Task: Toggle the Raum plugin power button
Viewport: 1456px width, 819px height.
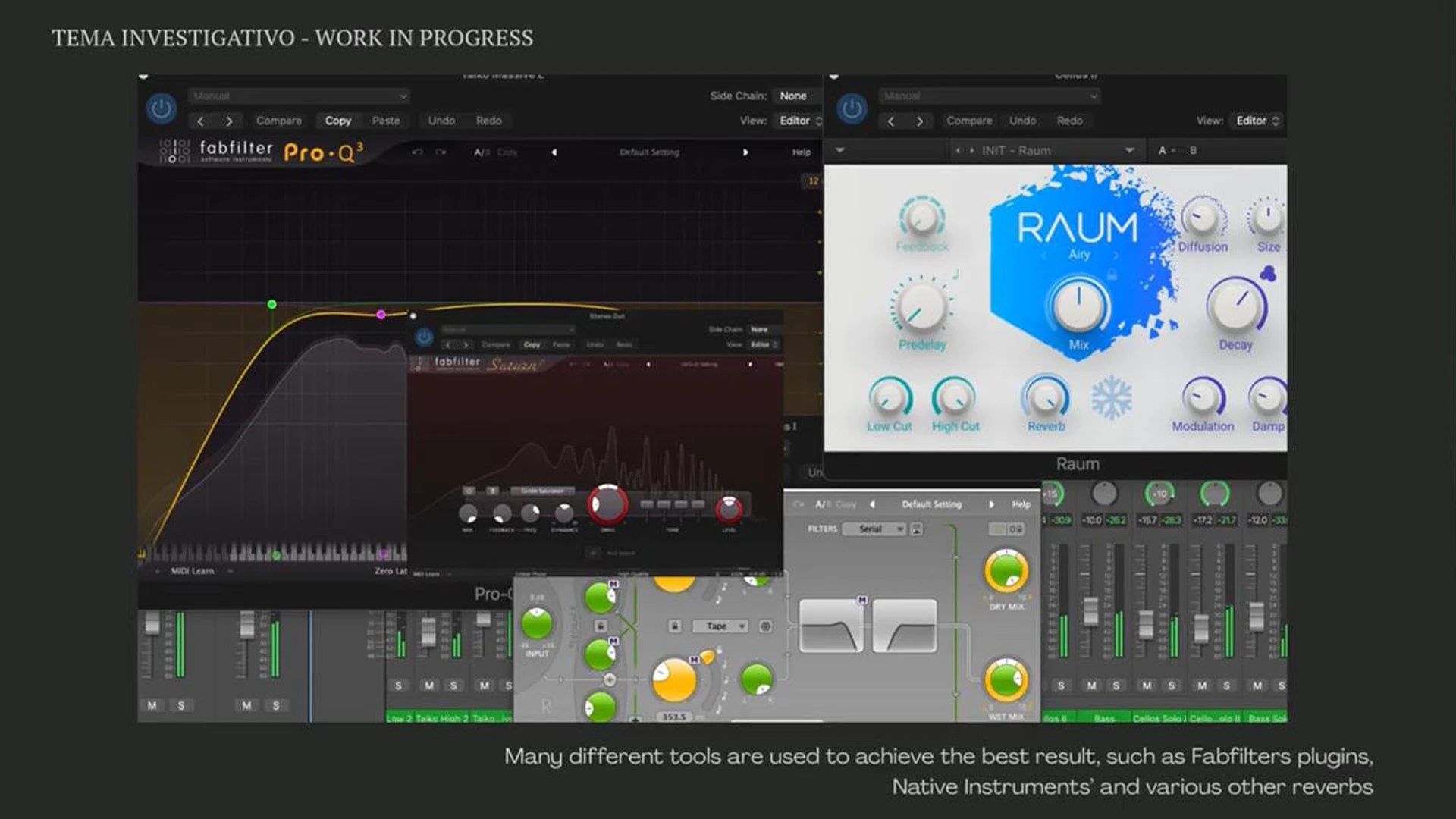Action: 852,108
